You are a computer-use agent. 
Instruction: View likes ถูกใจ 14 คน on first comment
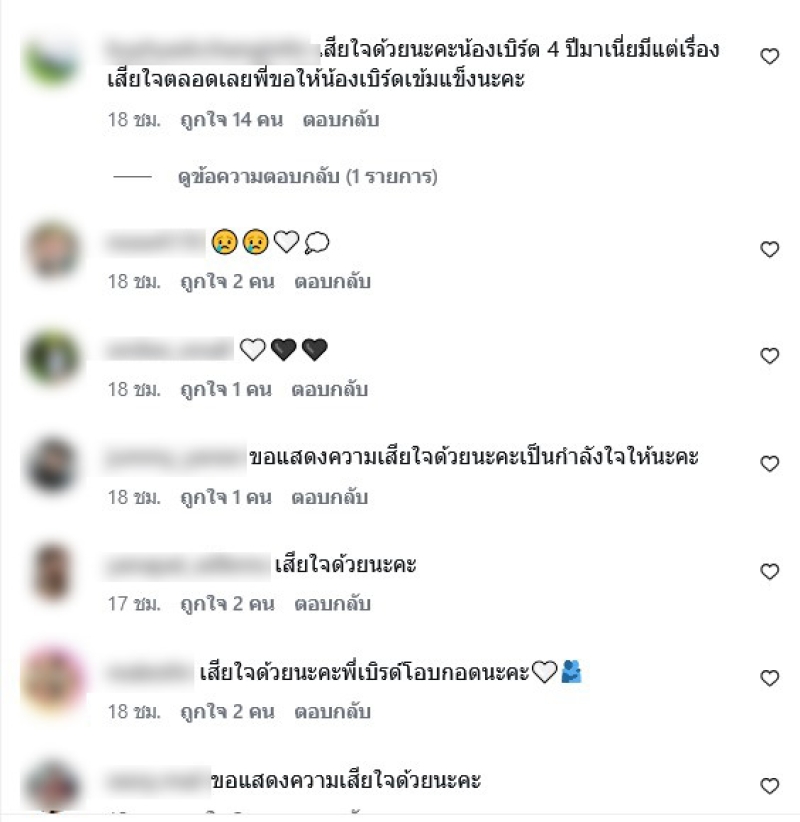231,120
